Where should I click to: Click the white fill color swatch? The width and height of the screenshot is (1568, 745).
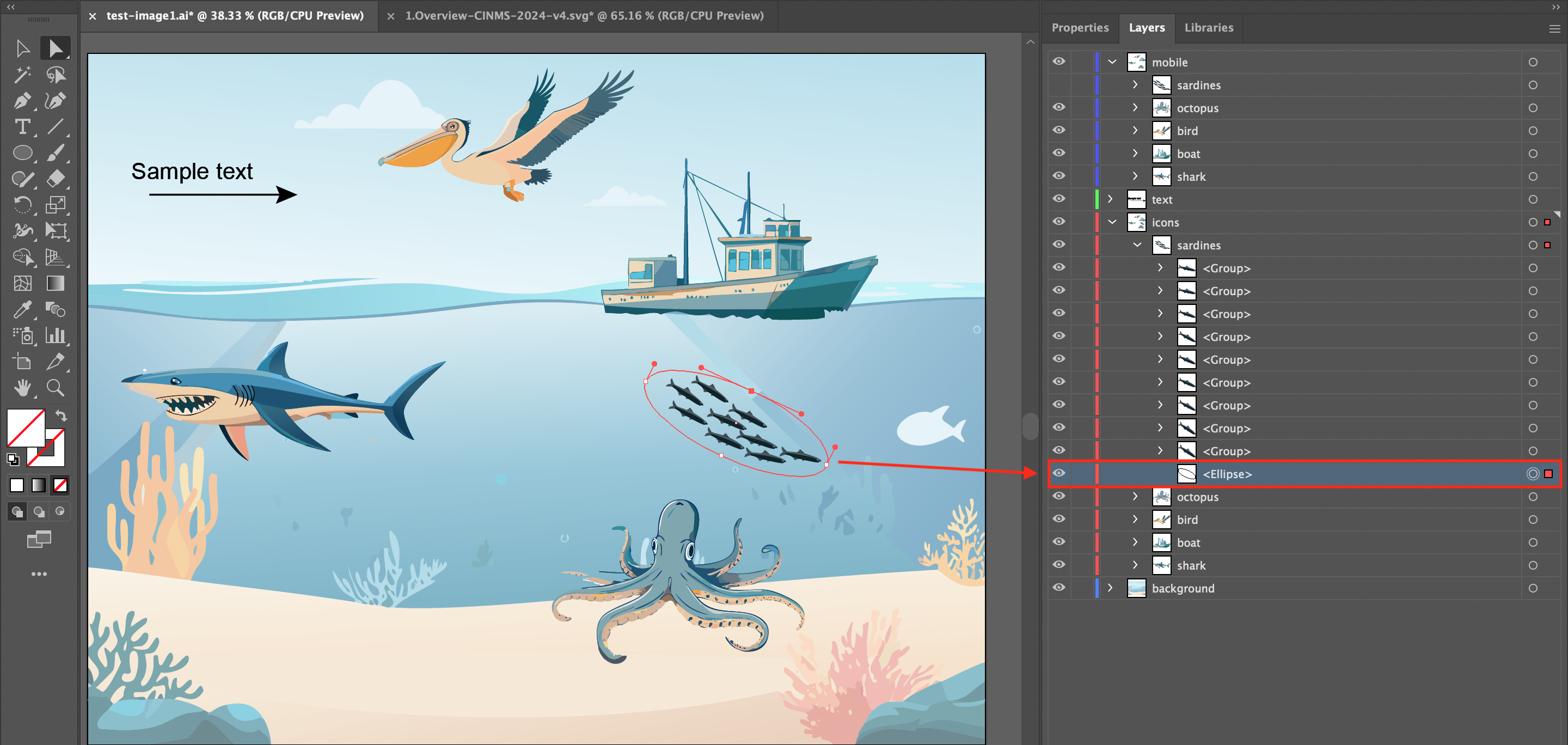(x=17, y=485)
